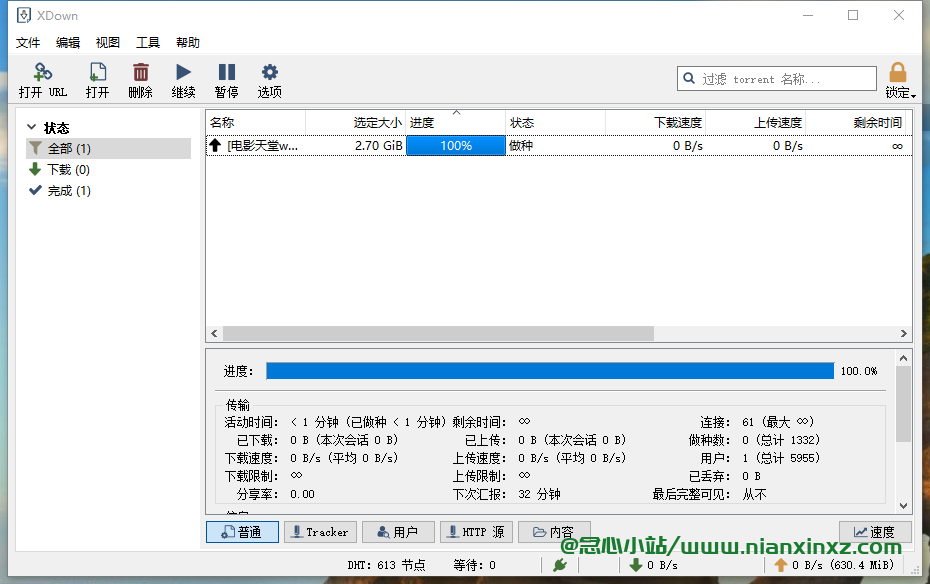
Task: Click the green connection plug status icon
Action: pyautogui.click(x=559, y=565)
